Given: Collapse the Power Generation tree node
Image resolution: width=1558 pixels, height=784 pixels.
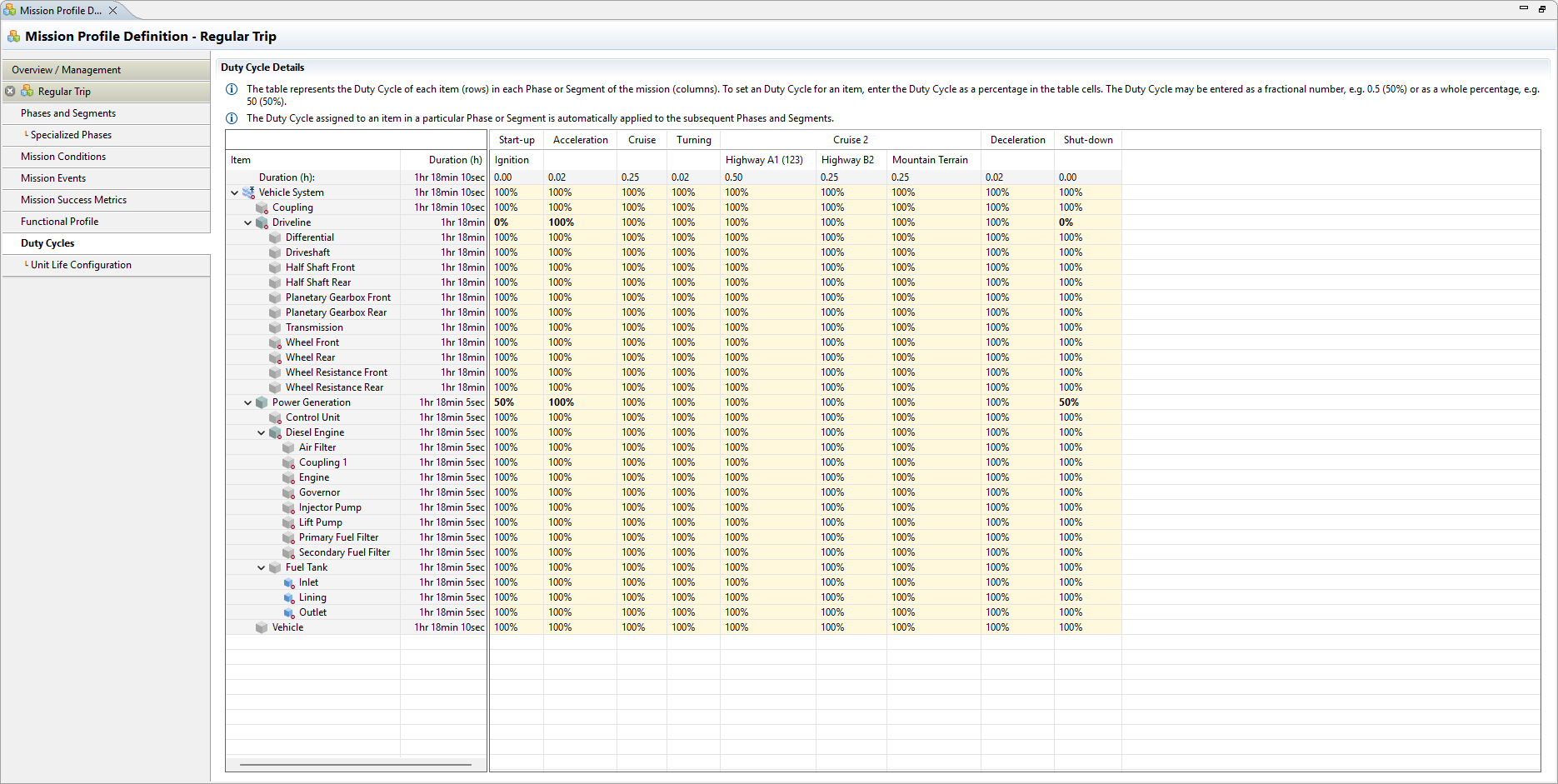Looking at the screenshot, I should coord(247,402).
